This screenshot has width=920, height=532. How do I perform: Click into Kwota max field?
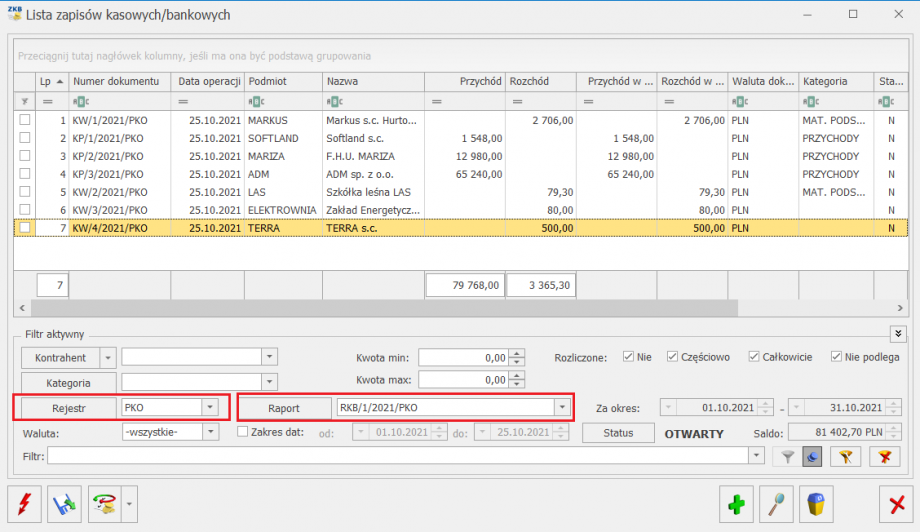pyautogui.click(x=464, y=380)
